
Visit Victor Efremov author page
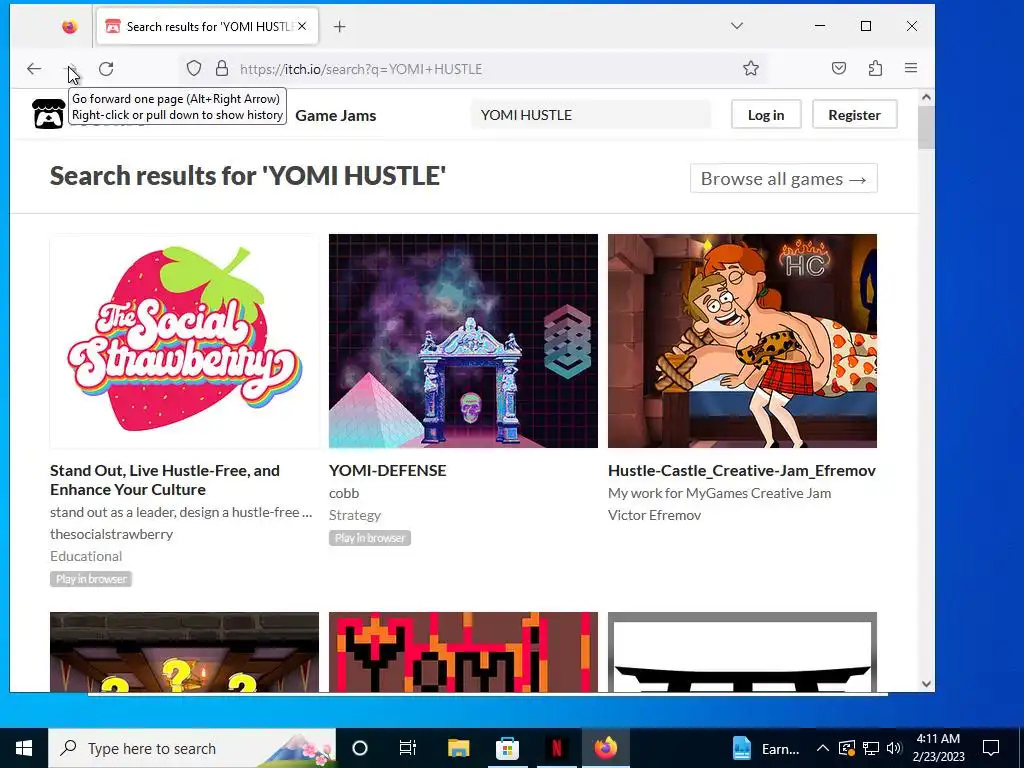654,515
